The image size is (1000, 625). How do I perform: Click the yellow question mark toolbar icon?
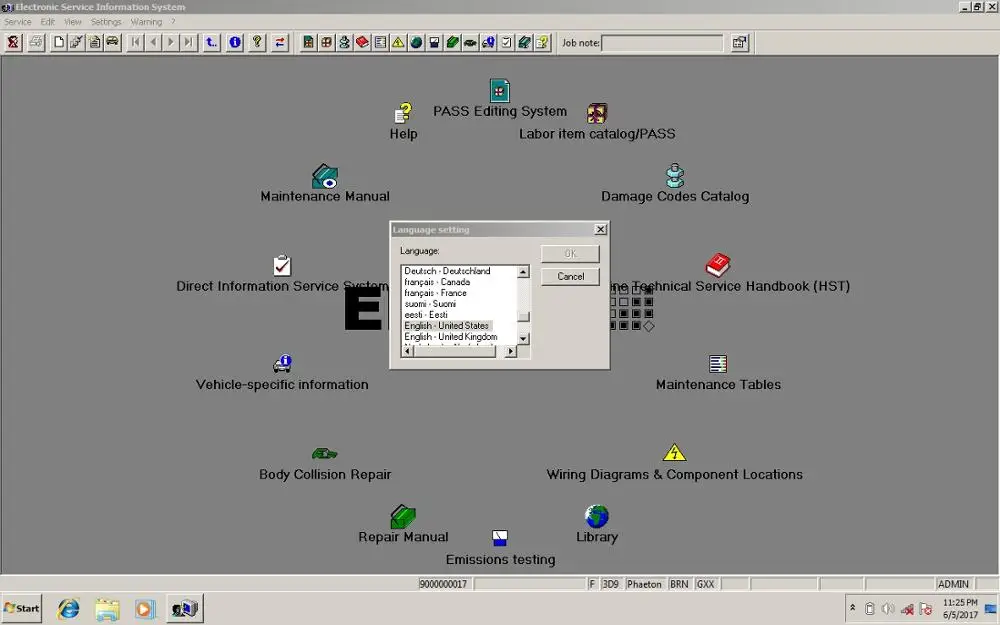257,43
